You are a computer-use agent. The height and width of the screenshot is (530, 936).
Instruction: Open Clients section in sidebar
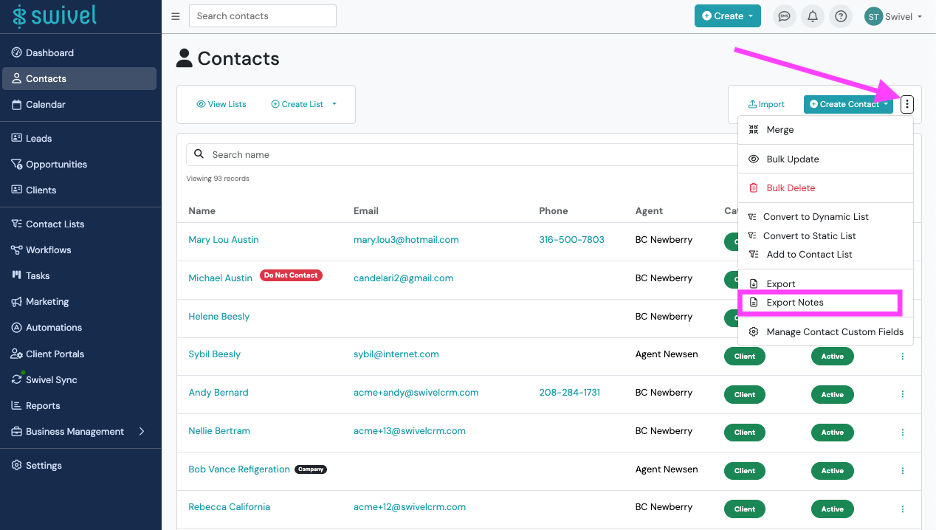click(x=34, y=190)
